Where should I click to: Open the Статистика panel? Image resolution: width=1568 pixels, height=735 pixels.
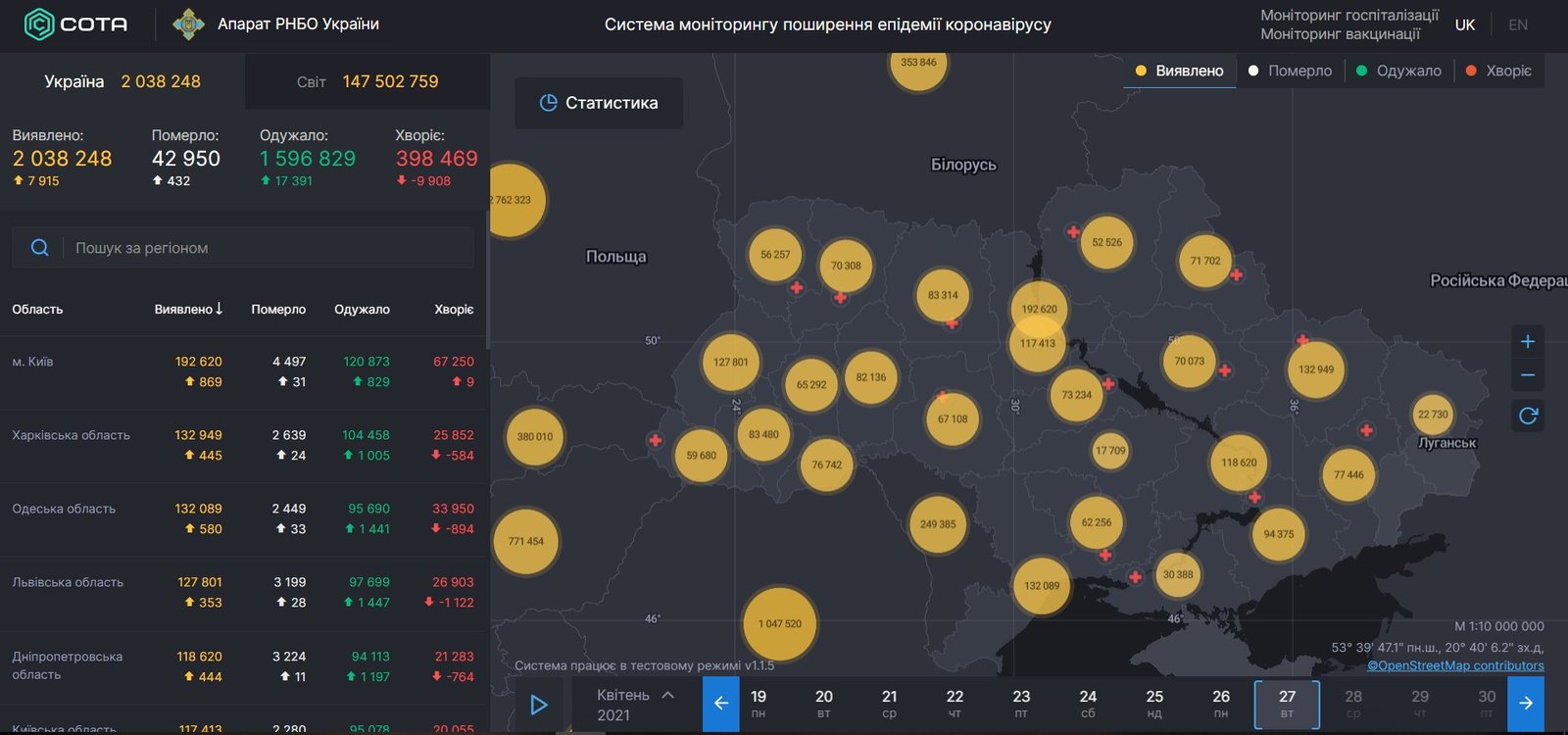pyautogui.click(x=599, y=103)
